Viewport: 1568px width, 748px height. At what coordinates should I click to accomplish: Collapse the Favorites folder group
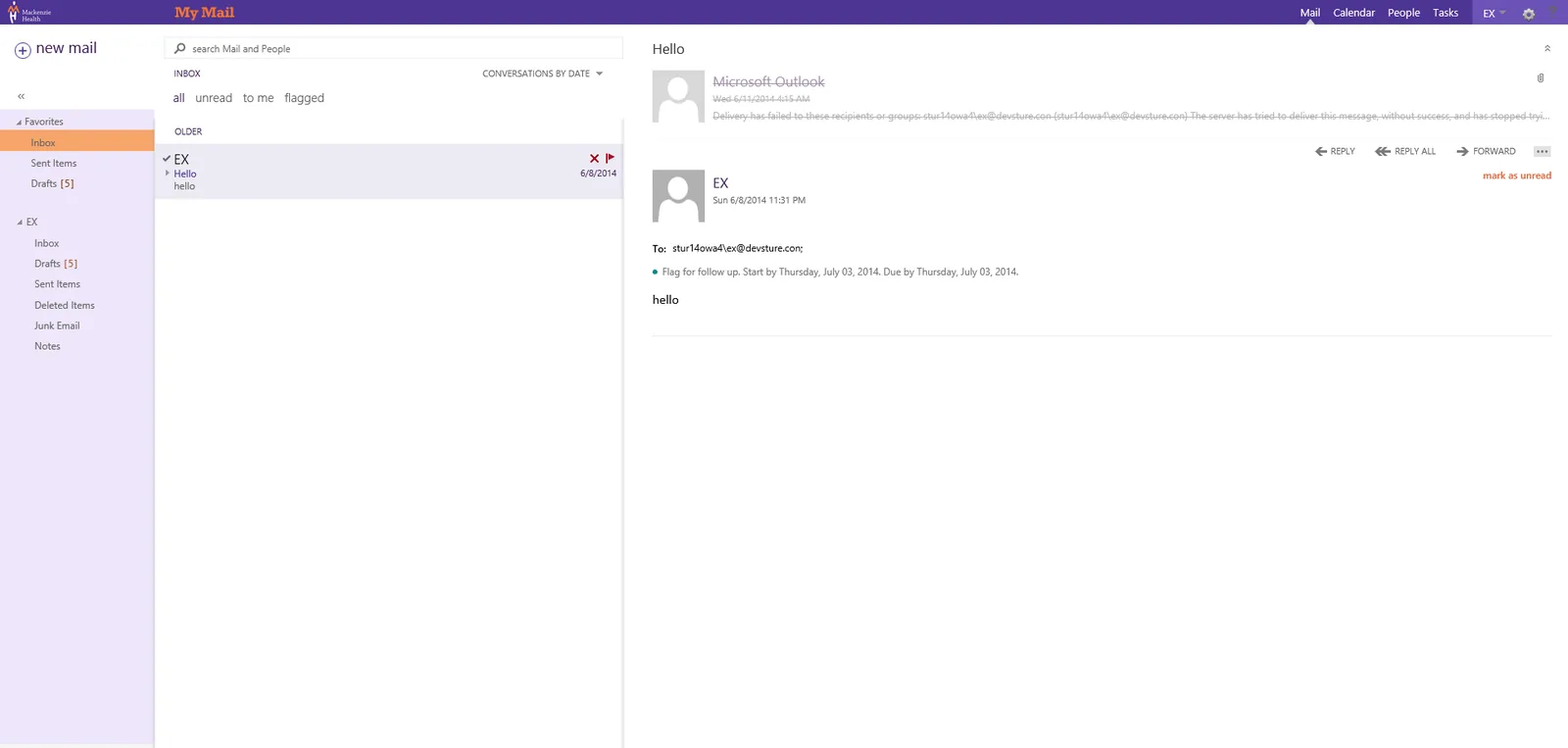coord(20,123)
